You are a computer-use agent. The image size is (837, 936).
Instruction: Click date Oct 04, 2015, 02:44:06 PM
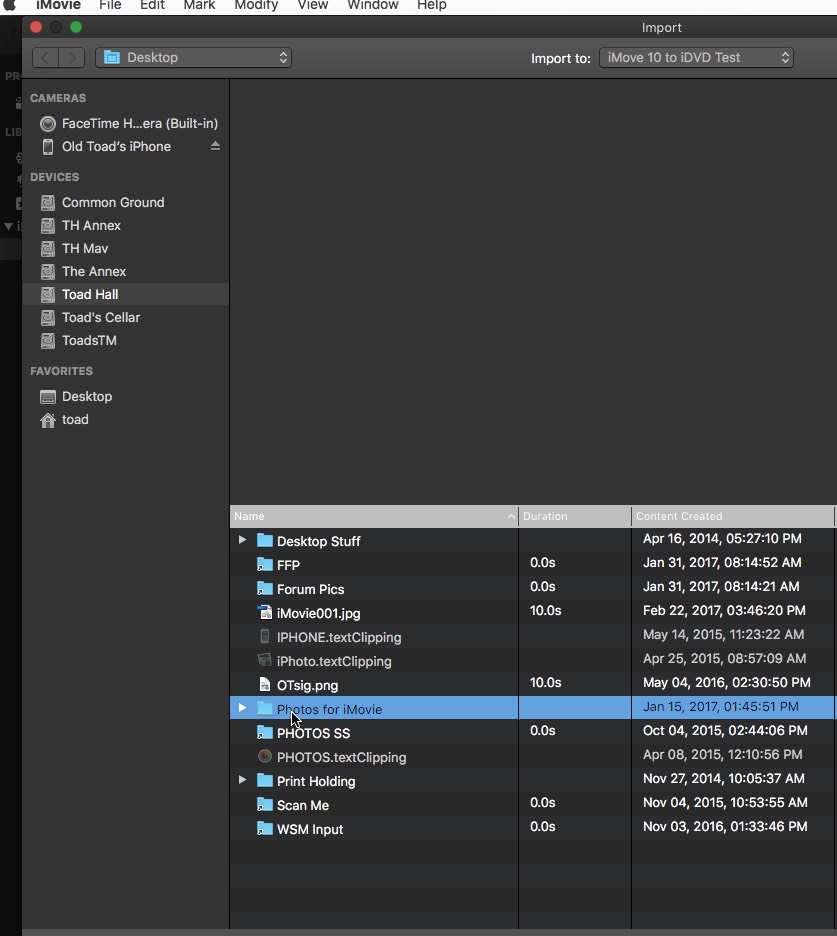tap(725, 730)
